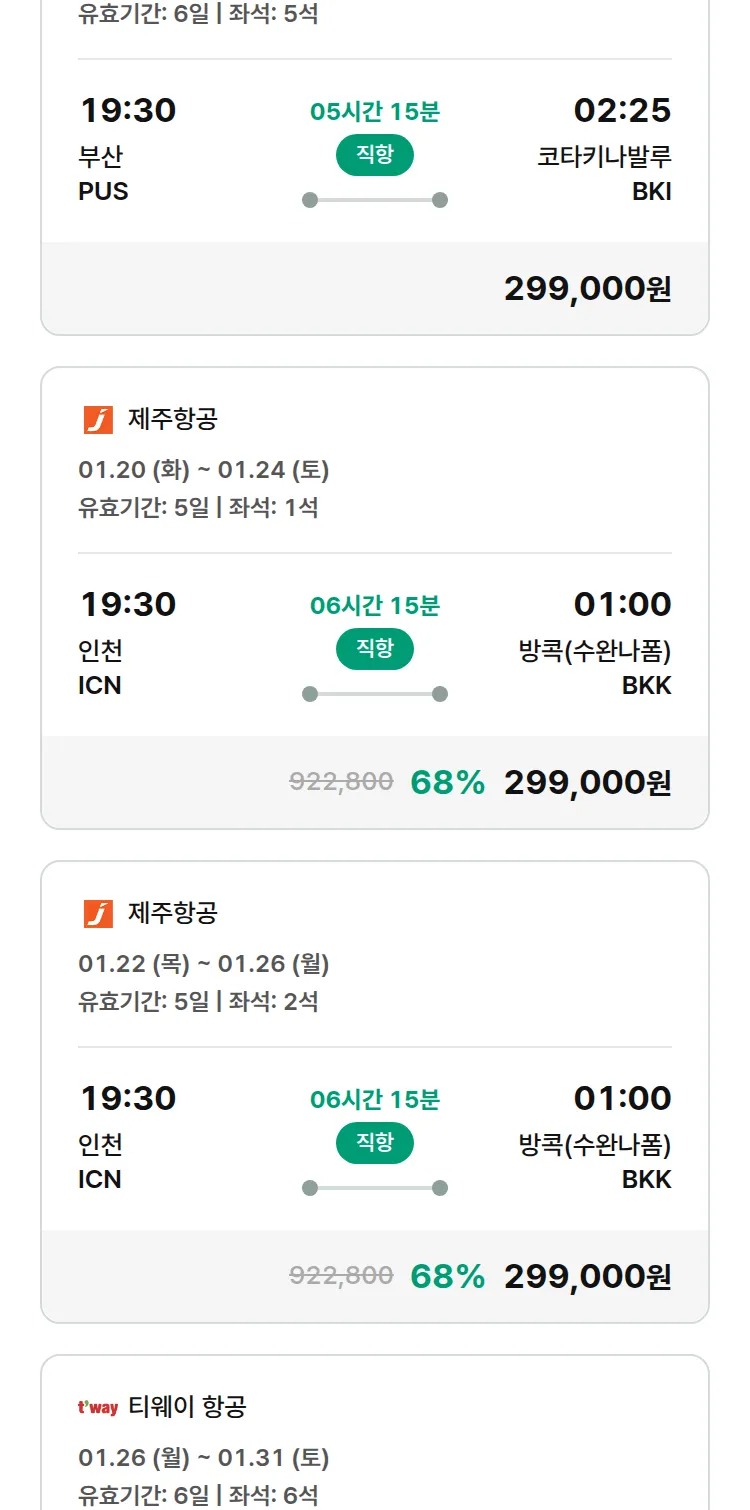Click the Jeju Air logo on the 01.20 flight
The height and width of the screenshot is (1510, 750).
point(98,420)
